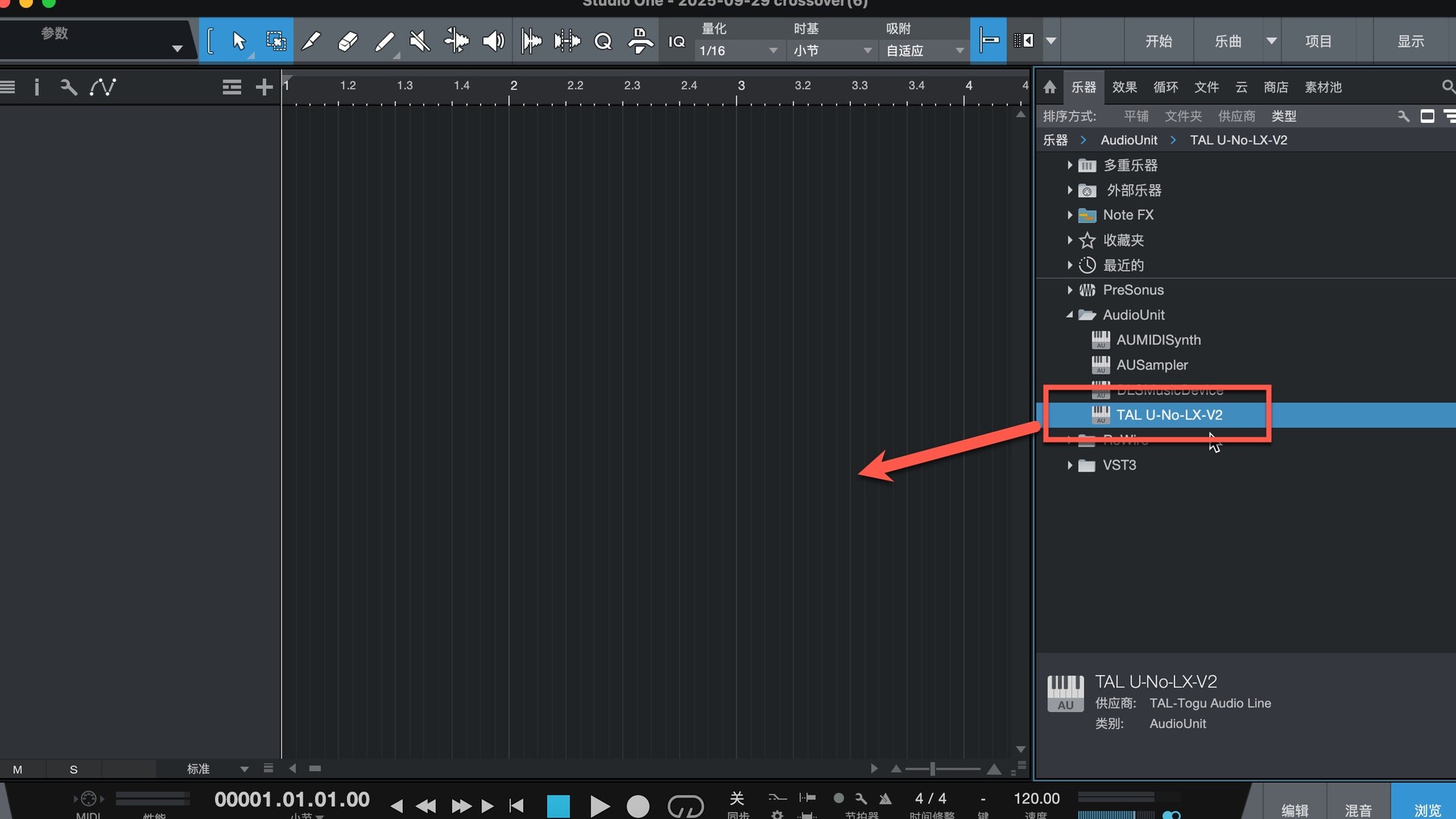
Task: Switch to the 循环 browser tab
Action: click(1165, 87)
